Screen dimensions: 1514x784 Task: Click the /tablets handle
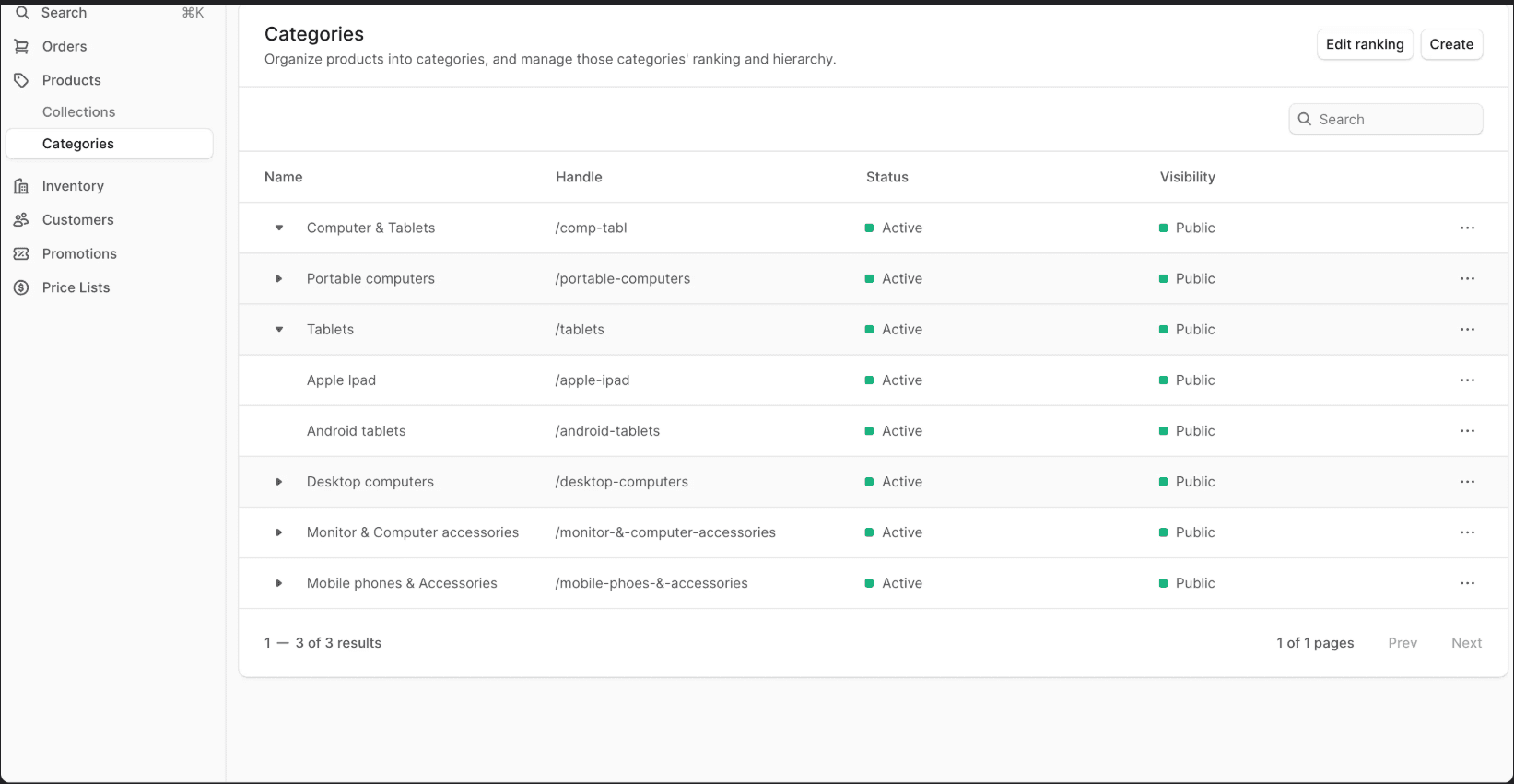coord(580,329)
